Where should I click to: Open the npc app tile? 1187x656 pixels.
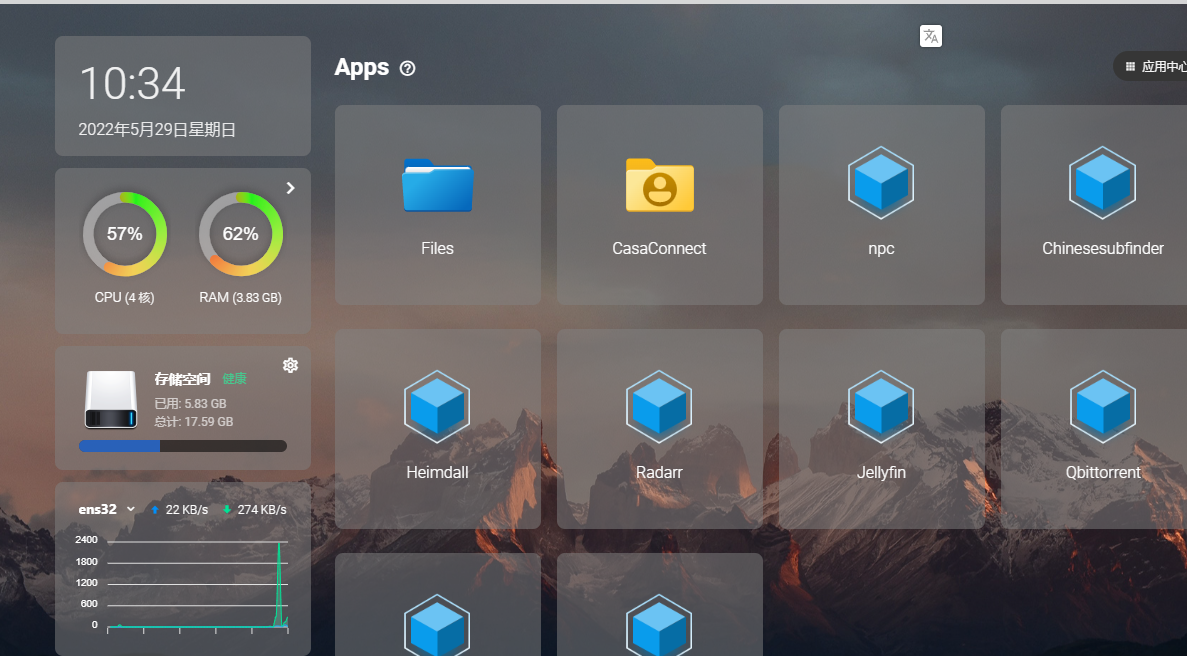[x=881, y=205]
